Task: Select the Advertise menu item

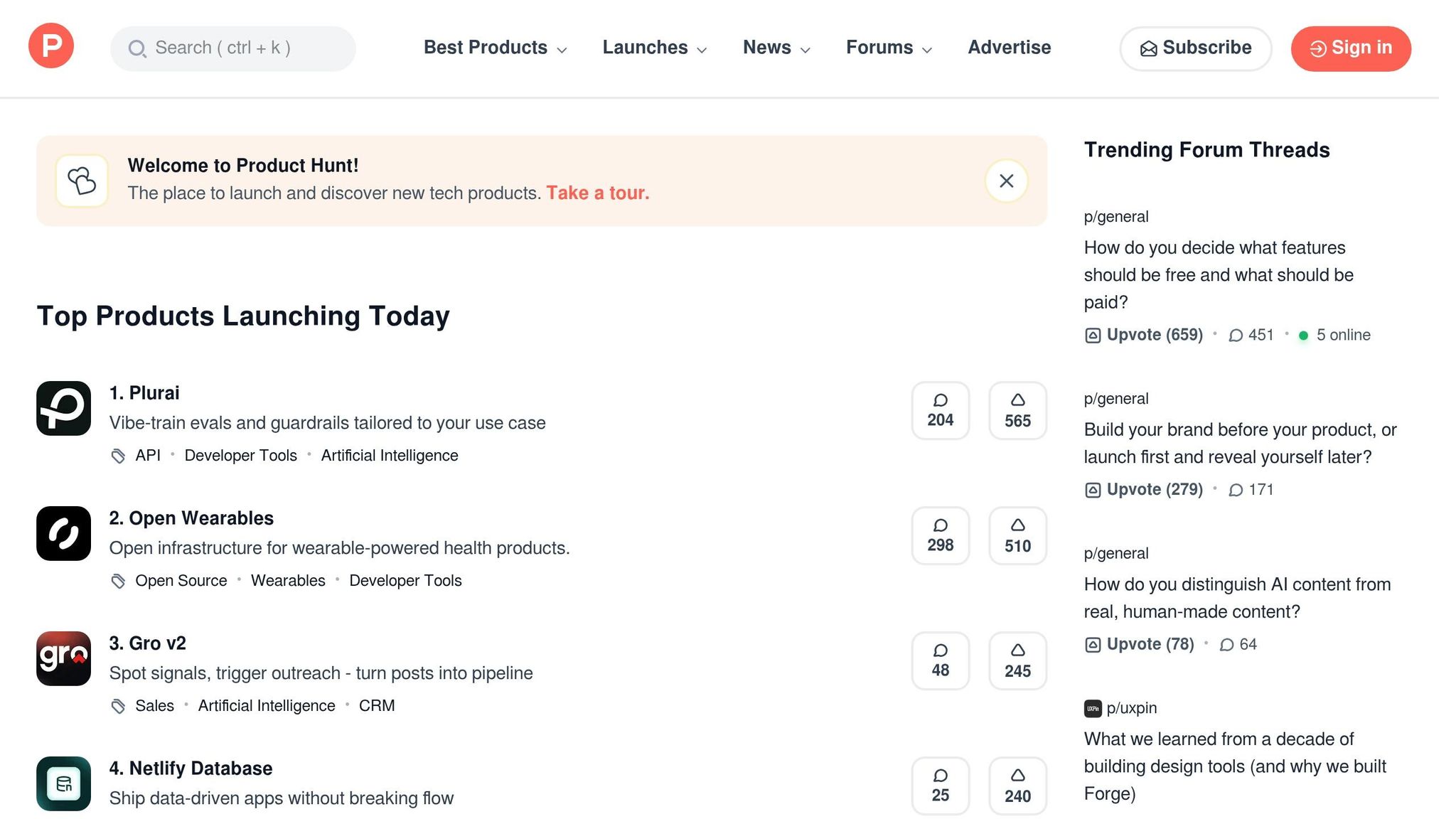Action: point(1009,48)
